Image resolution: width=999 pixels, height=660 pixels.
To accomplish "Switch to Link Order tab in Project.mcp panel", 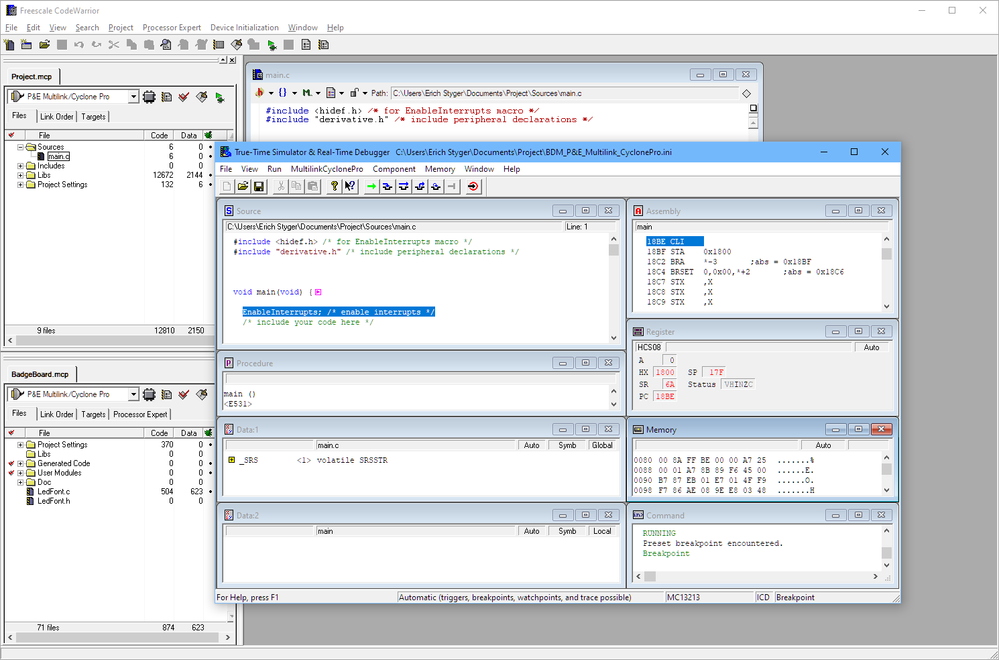I will [x=56, y=117].
